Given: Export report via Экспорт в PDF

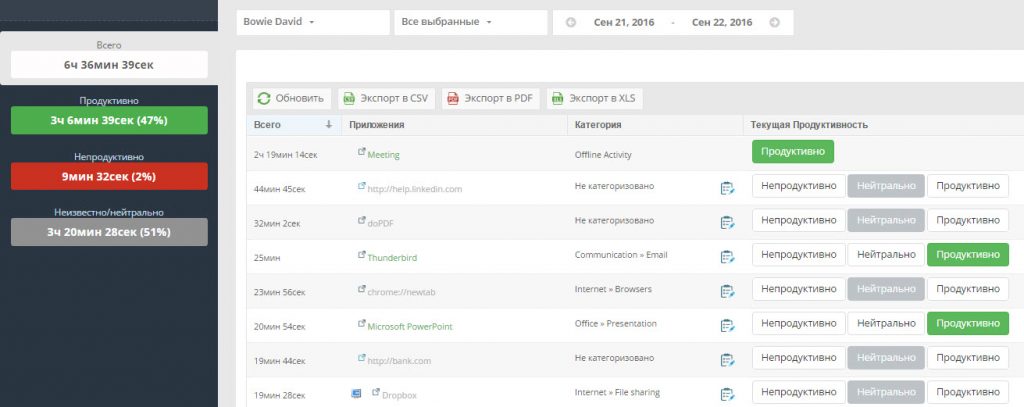Looking at the screenshot, I should pyautogui.click(x=490, y=99).
